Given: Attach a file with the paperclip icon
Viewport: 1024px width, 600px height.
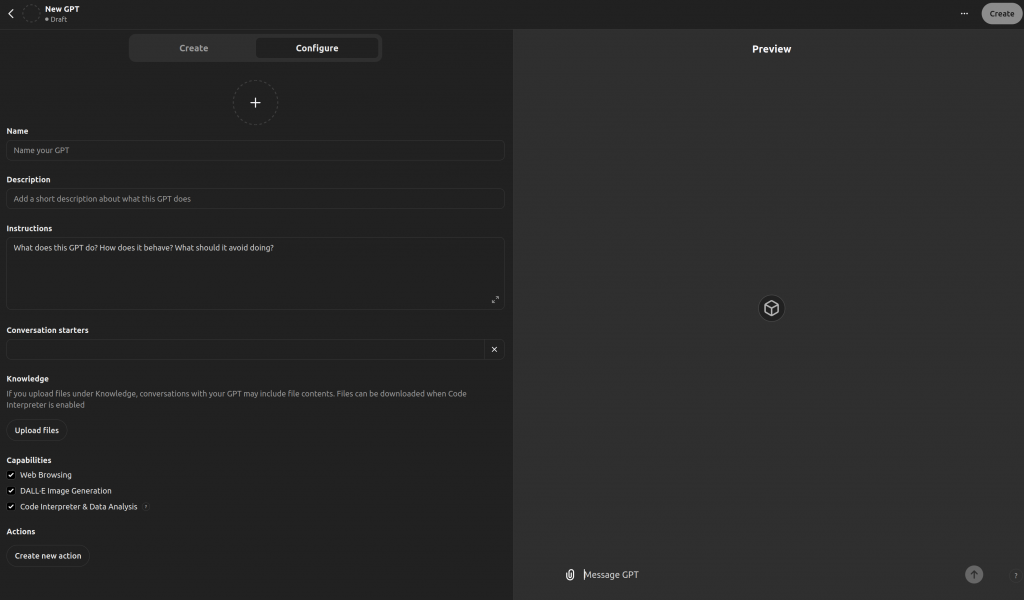Looking at the screenshot, I should click(x=569, y=575).
